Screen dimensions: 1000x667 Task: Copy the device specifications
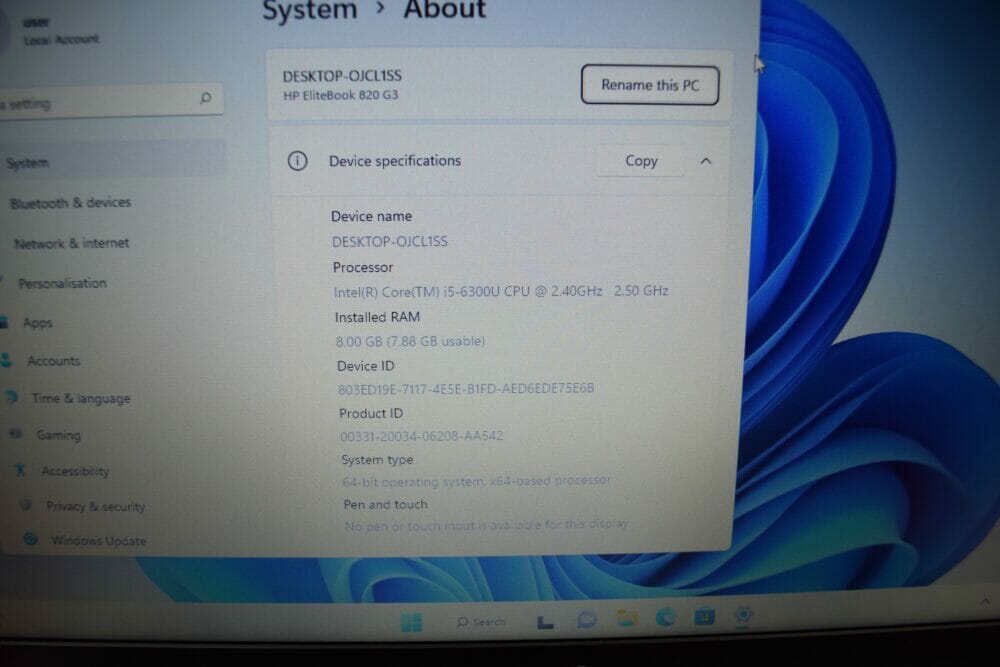(x=640, y=161)
